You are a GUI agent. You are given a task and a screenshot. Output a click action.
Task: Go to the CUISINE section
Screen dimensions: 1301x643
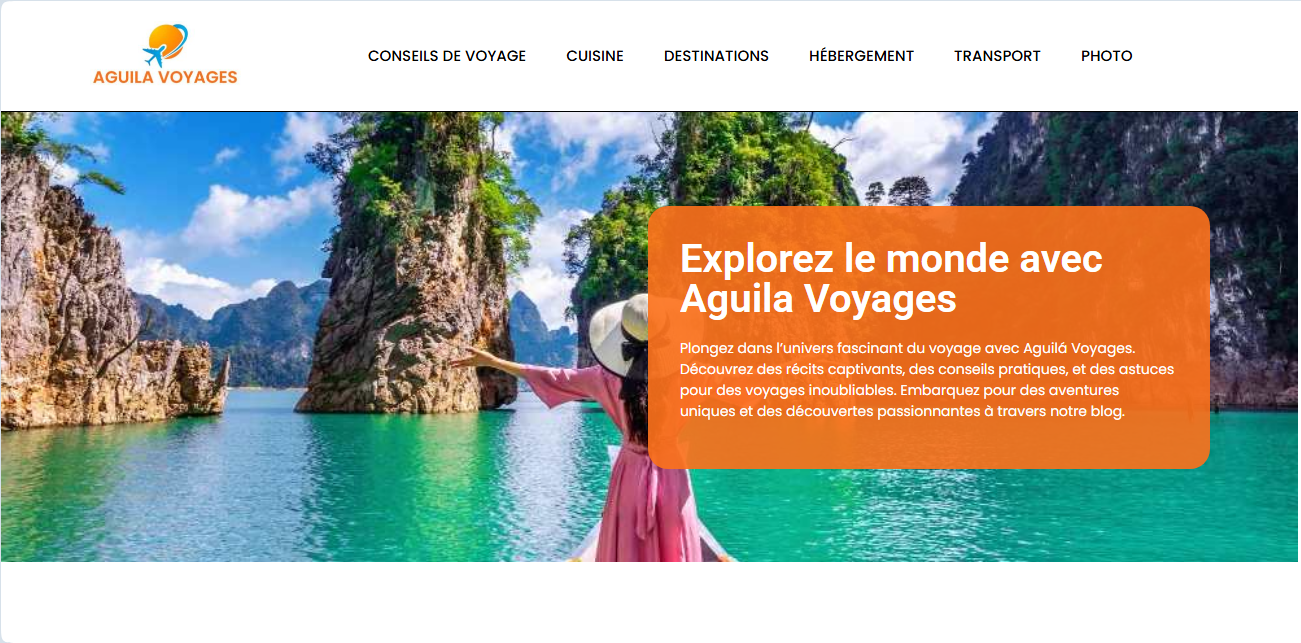[595, 56]
